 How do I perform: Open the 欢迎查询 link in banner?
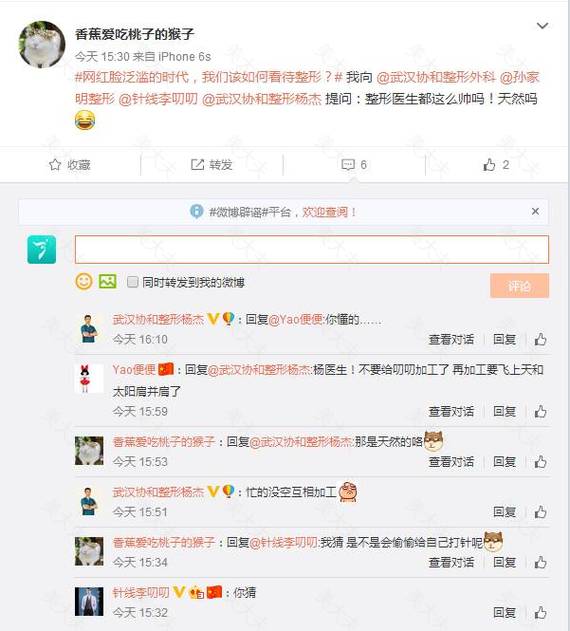pos(325,212)
